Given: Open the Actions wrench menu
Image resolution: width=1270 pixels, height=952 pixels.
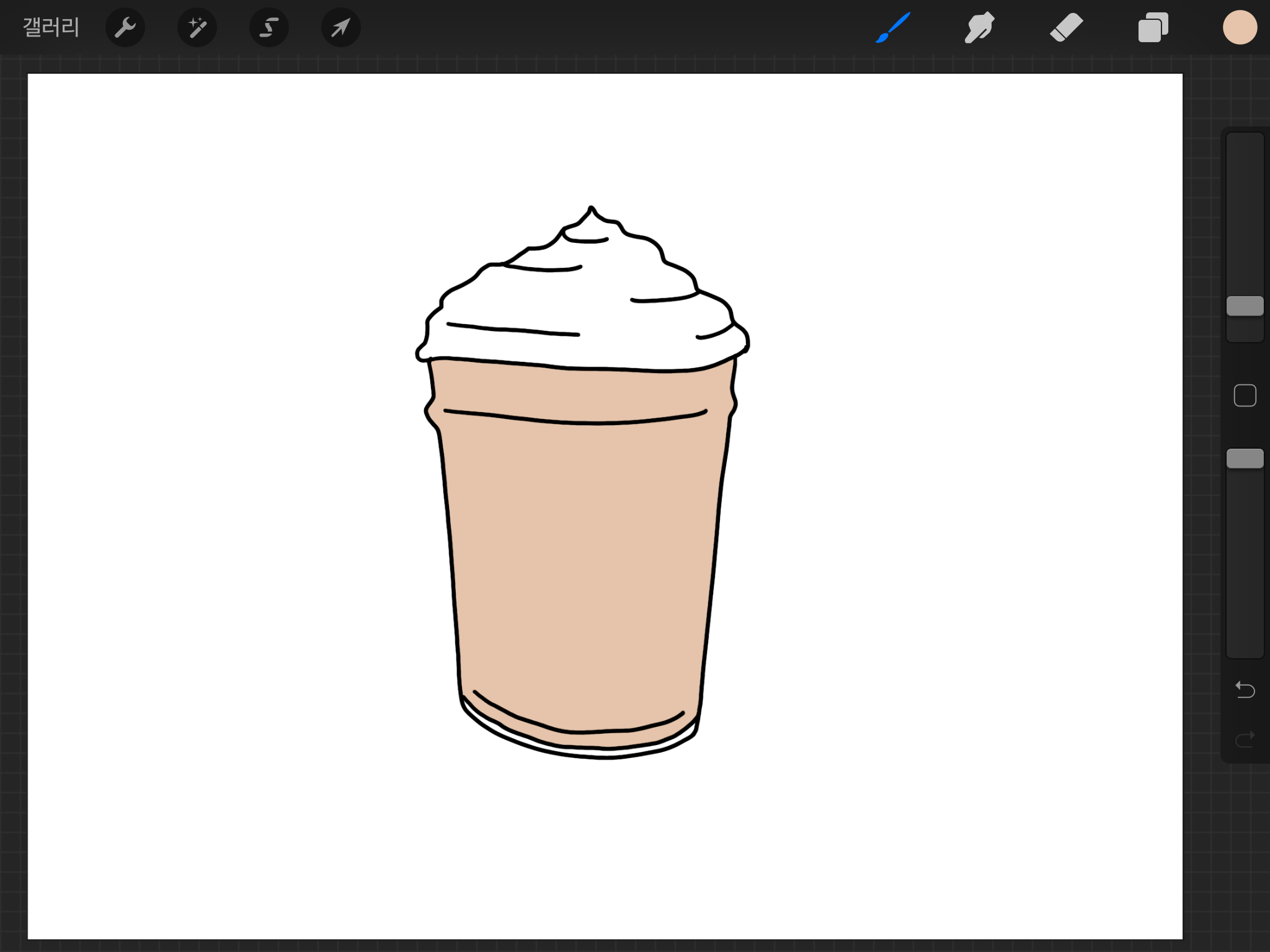Looking at the screenshot, I should [x=125, y=28].
